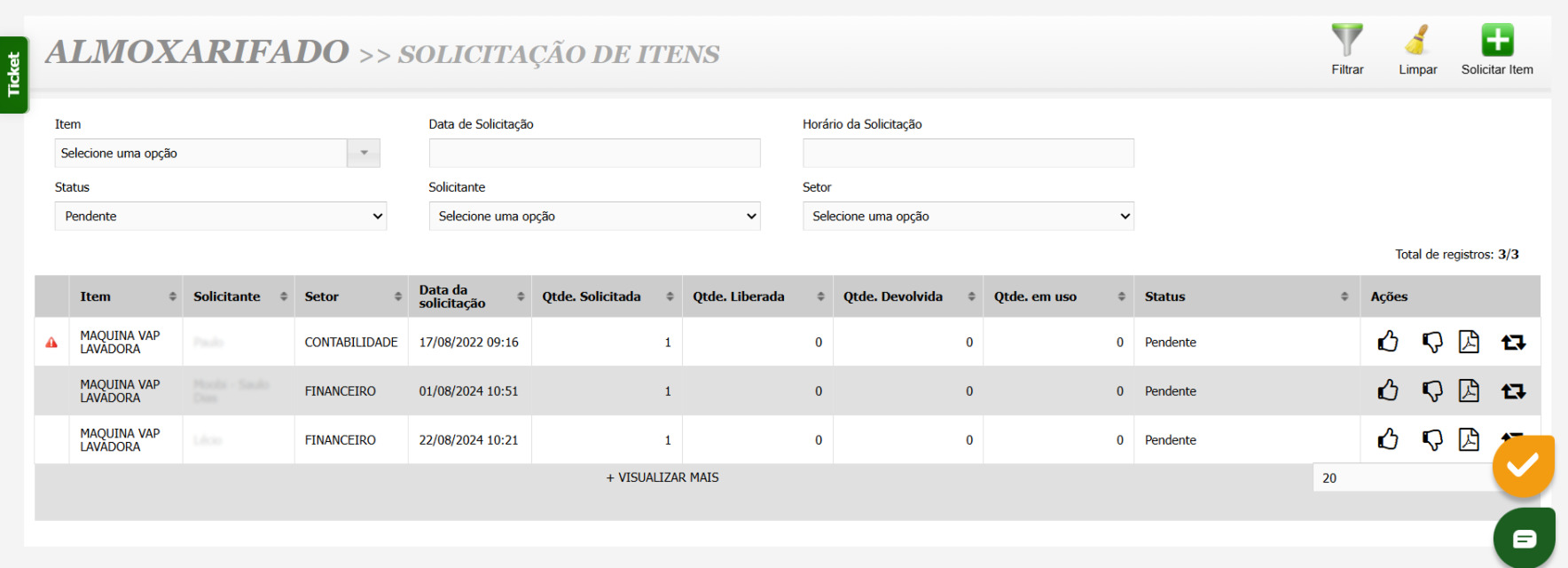This screenshot has height=568, width=1568.
Task: Open the orange checkmark floating button
Action: coord(1523,465)
